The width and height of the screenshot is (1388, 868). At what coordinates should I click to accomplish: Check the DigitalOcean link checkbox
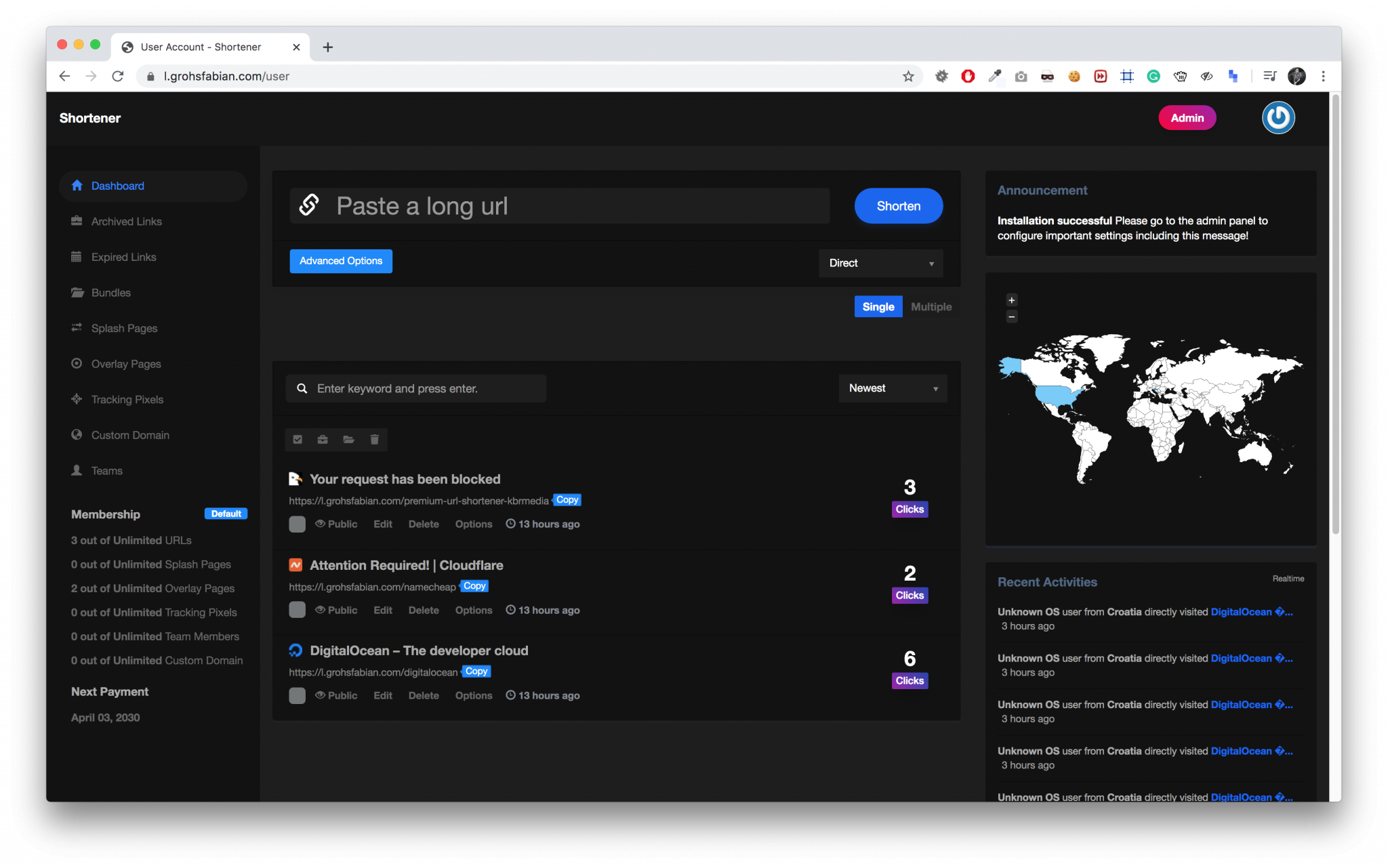pos(297,694)
